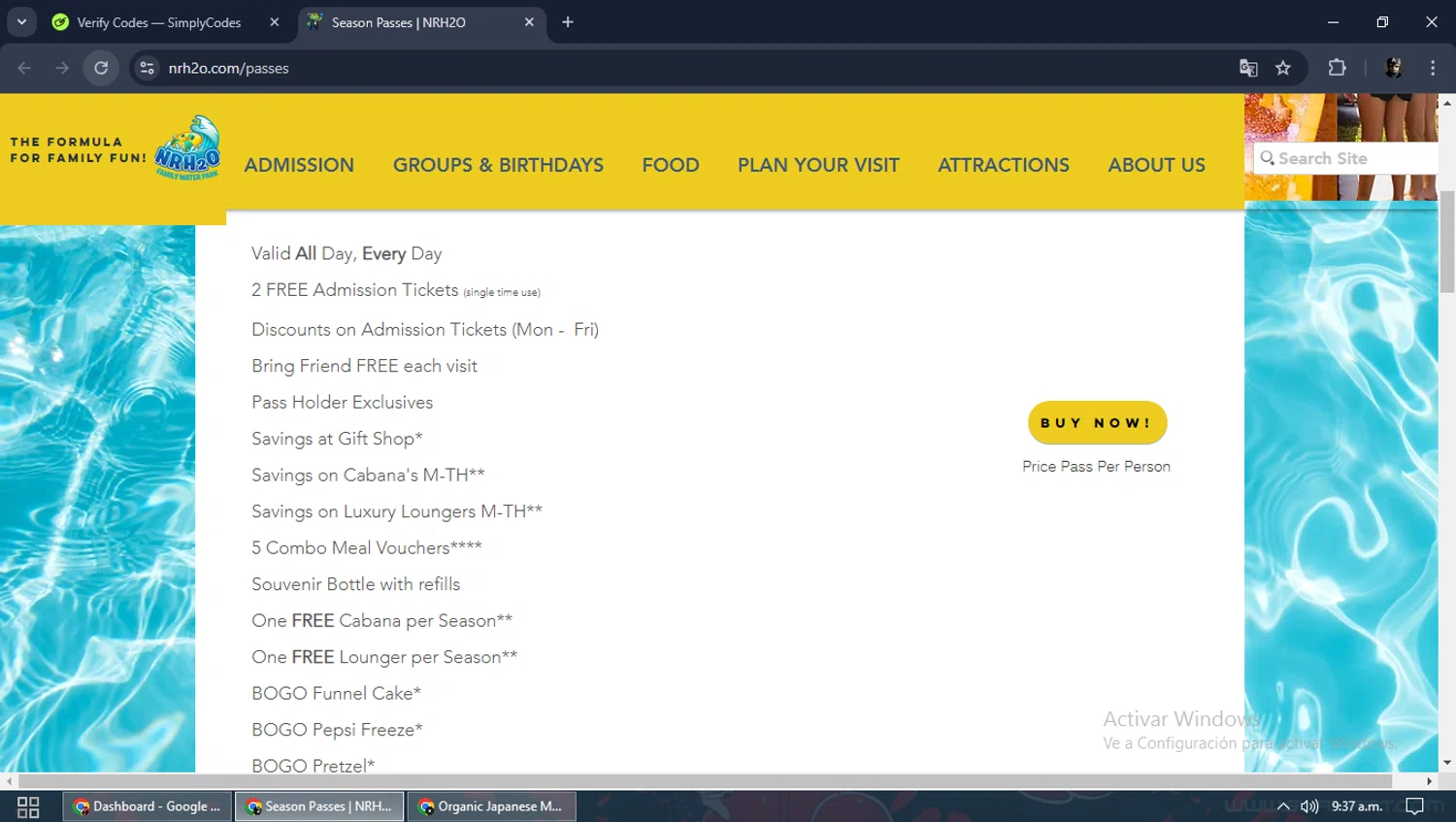Open the ADMISSION menu
The image size is (1456, 822).
click(x=299, y=165)
